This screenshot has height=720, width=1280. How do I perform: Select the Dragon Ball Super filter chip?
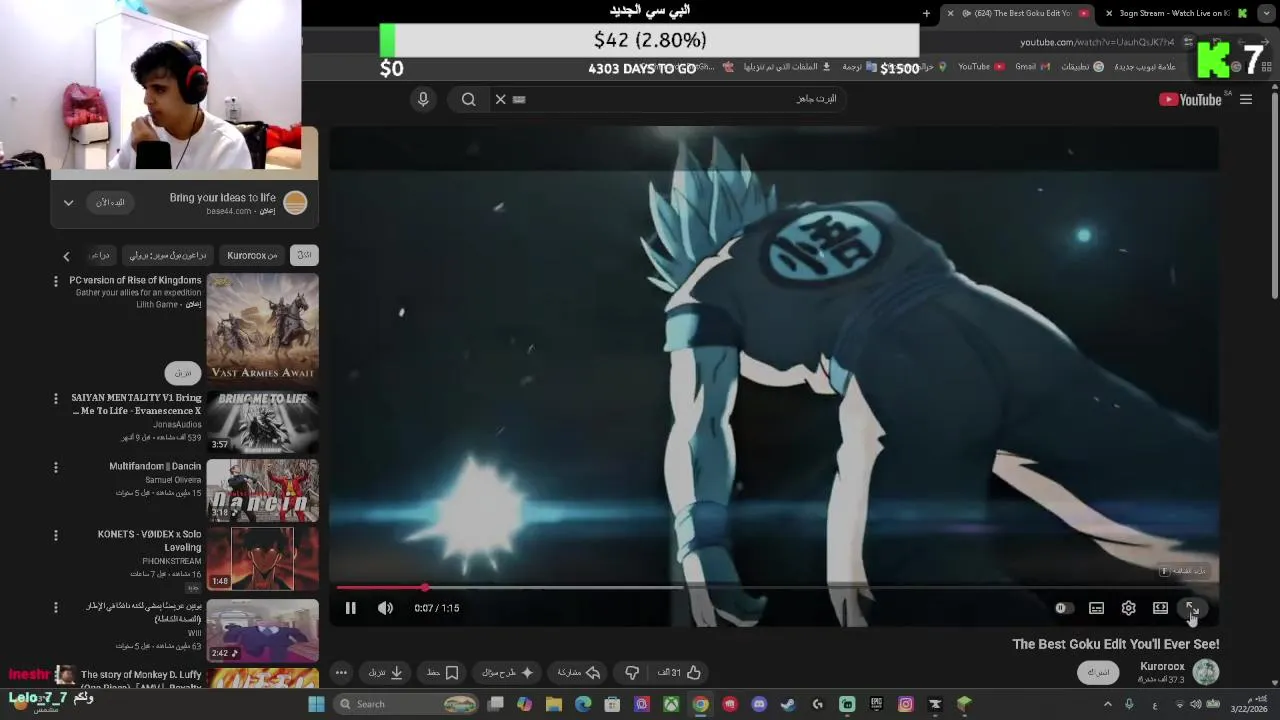pyautogui.click(x=168, y=255)
